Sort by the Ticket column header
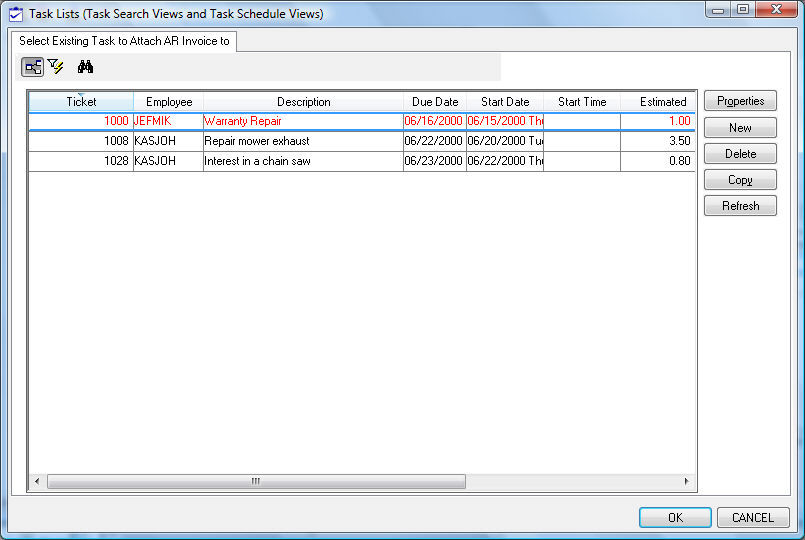The height and width of the screenshot is (540, 805). click(81, 102)
